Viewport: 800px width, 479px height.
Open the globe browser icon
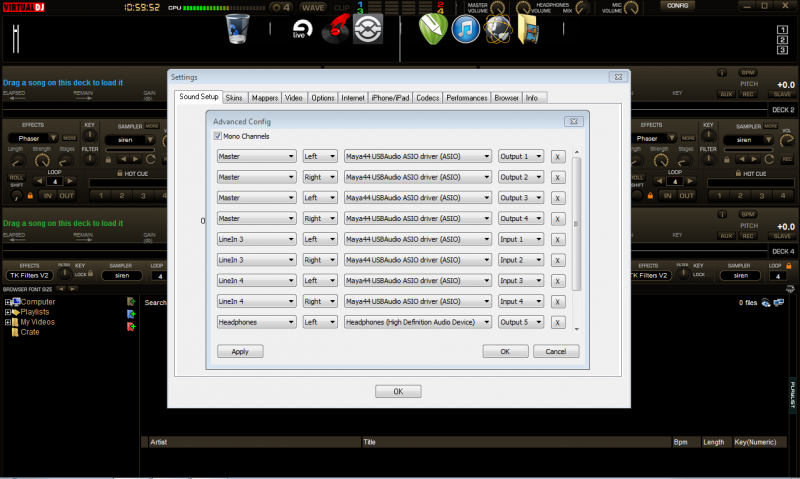tap(498, 29)
